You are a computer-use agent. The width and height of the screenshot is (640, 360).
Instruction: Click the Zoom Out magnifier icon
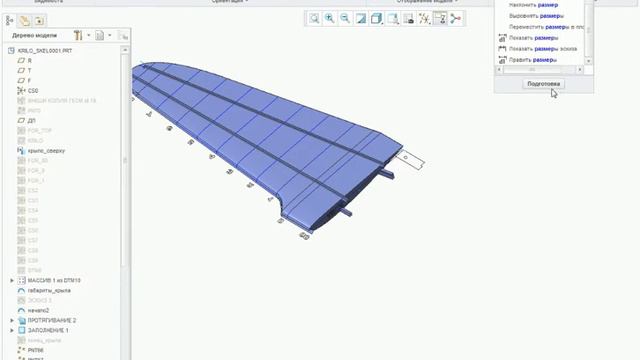pyautogui.click(x=345, y=18)
